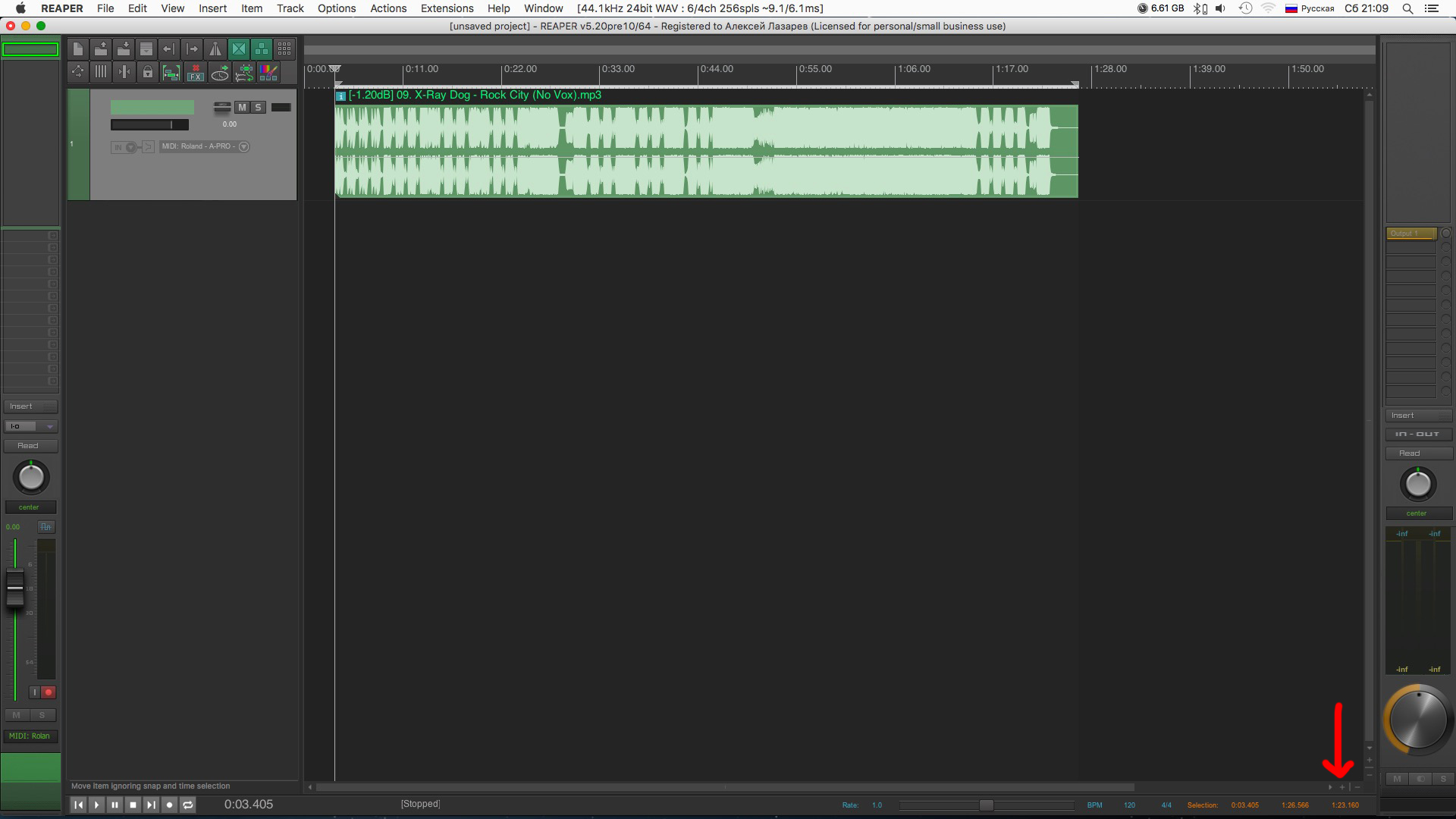Click the padlock locking toolbar icon
Image resolution: width=1456 pixels, height=819 pixels.
coord(148,73)
